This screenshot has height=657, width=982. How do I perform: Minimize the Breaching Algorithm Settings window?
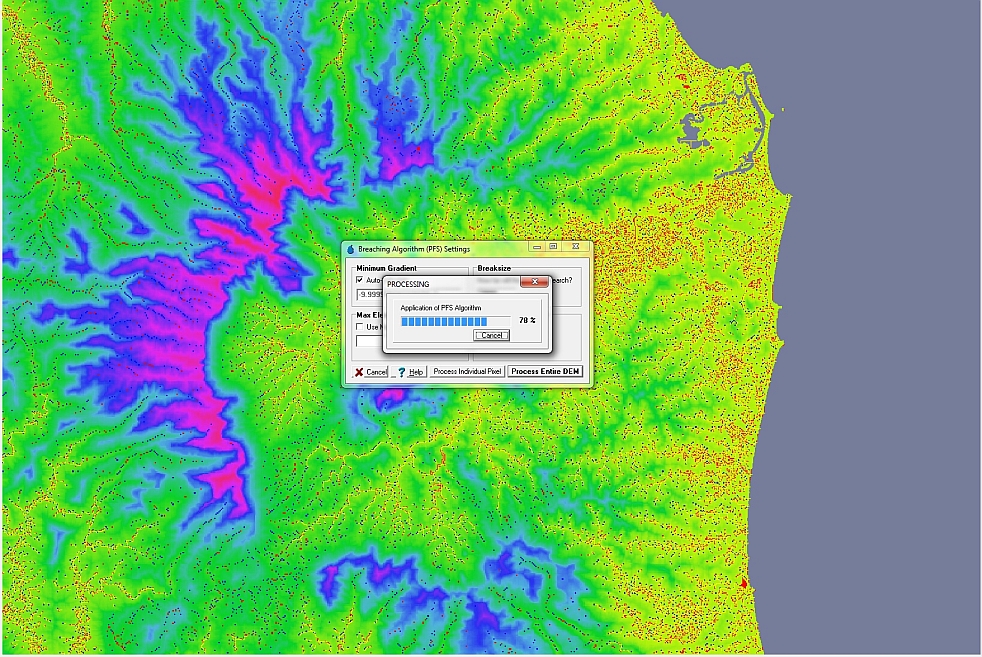click(x=537, y=248)
